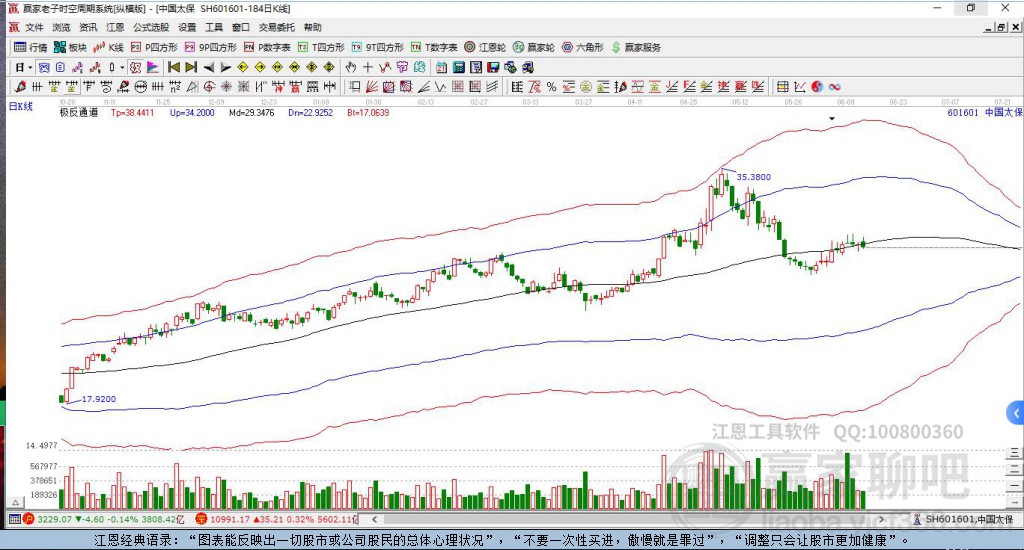The width and height of the screenshot is (1024, 550).
Task: Open the calendar date icon
Action: 441,67
